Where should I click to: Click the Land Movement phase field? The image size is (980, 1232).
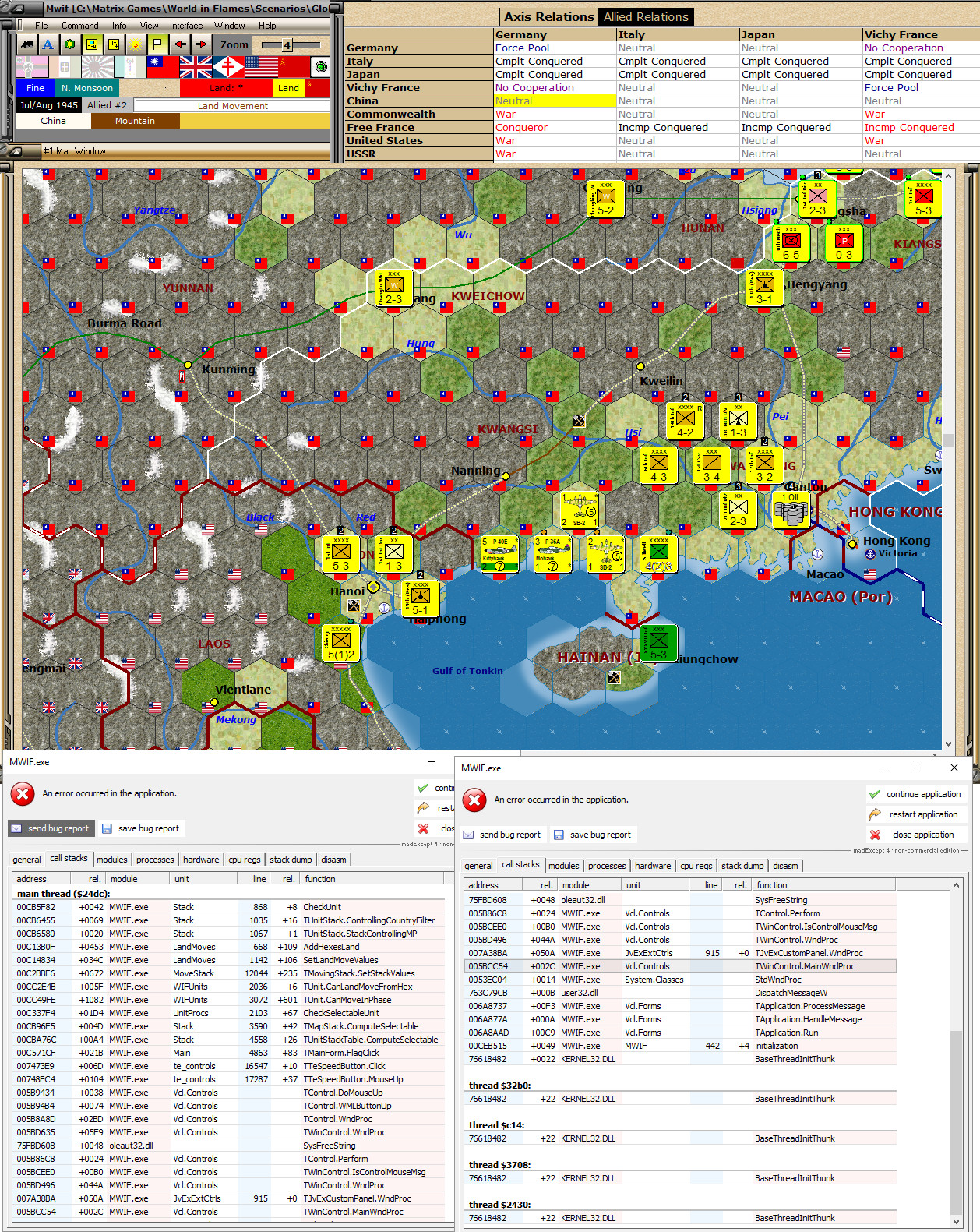[x=232, y=105]
